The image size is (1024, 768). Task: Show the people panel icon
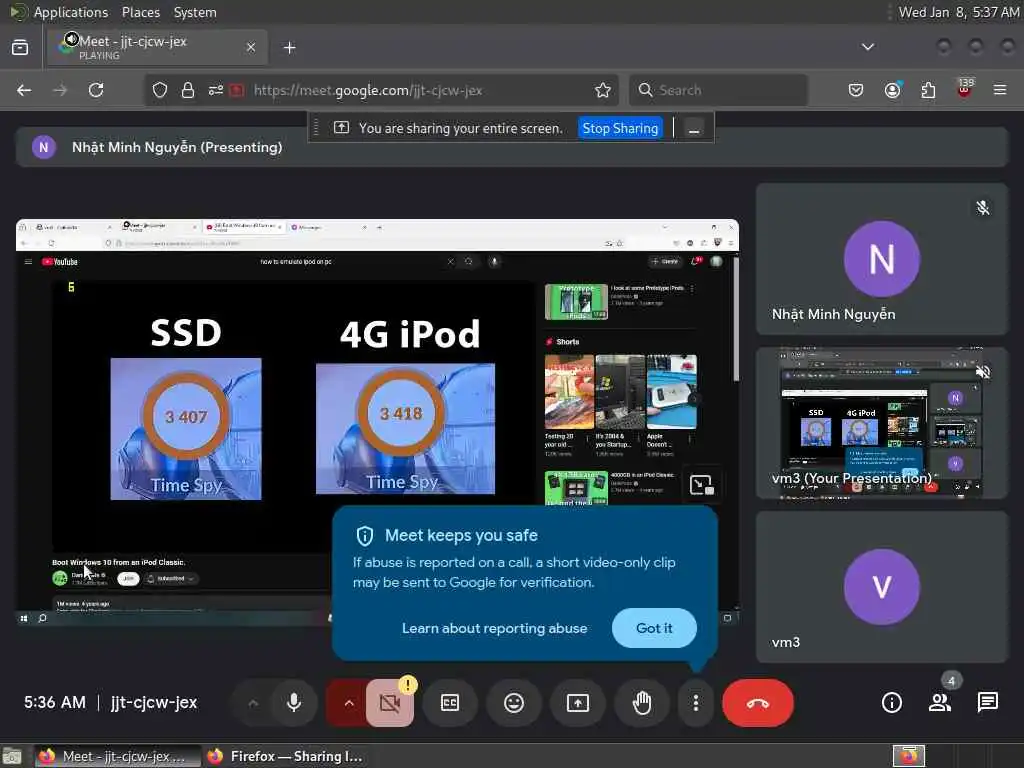coord(940,703)
